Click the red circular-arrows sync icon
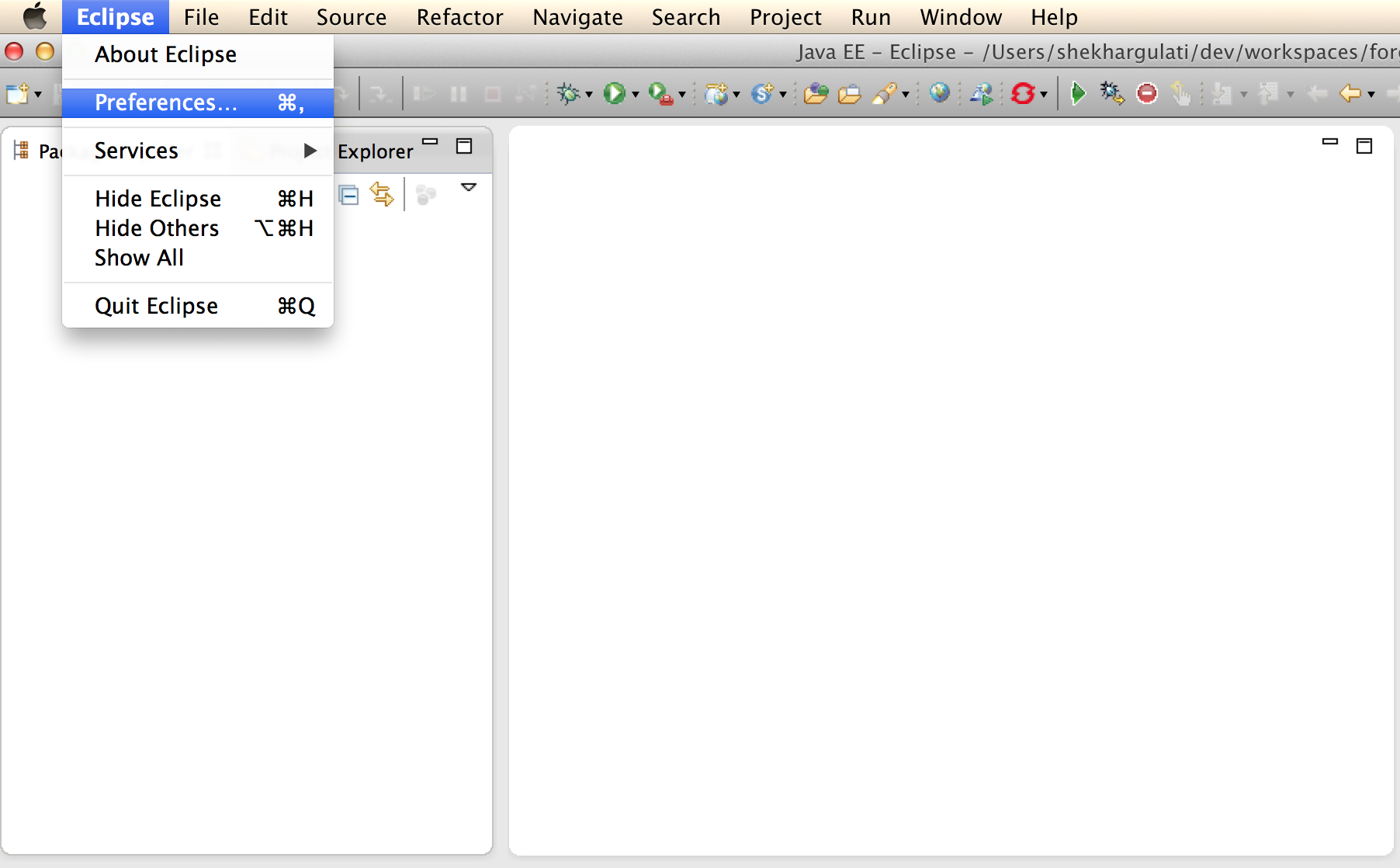Viewport: 1400px width, 868px height. pos(1023,94)
